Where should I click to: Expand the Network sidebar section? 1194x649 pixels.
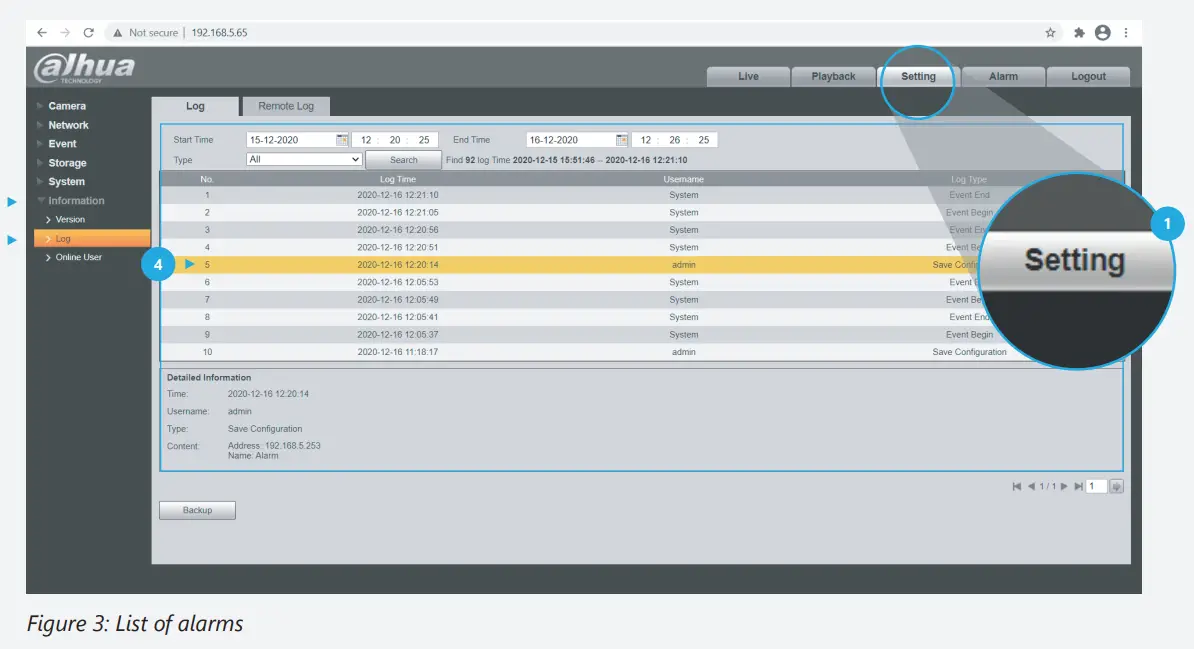tap(68, 125)
